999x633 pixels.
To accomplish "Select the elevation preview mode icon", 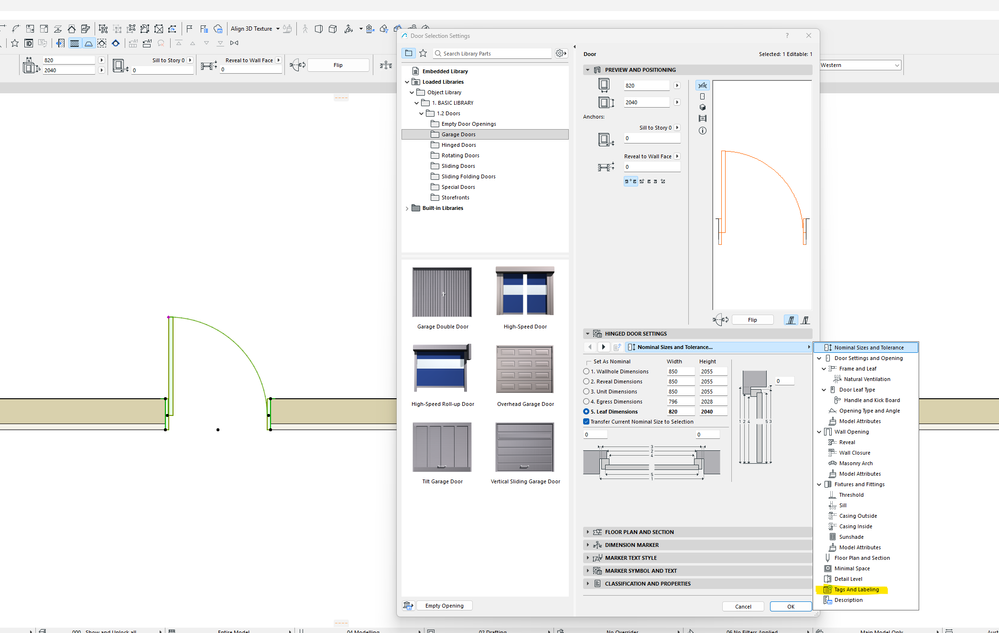I will tap(702, 97).
